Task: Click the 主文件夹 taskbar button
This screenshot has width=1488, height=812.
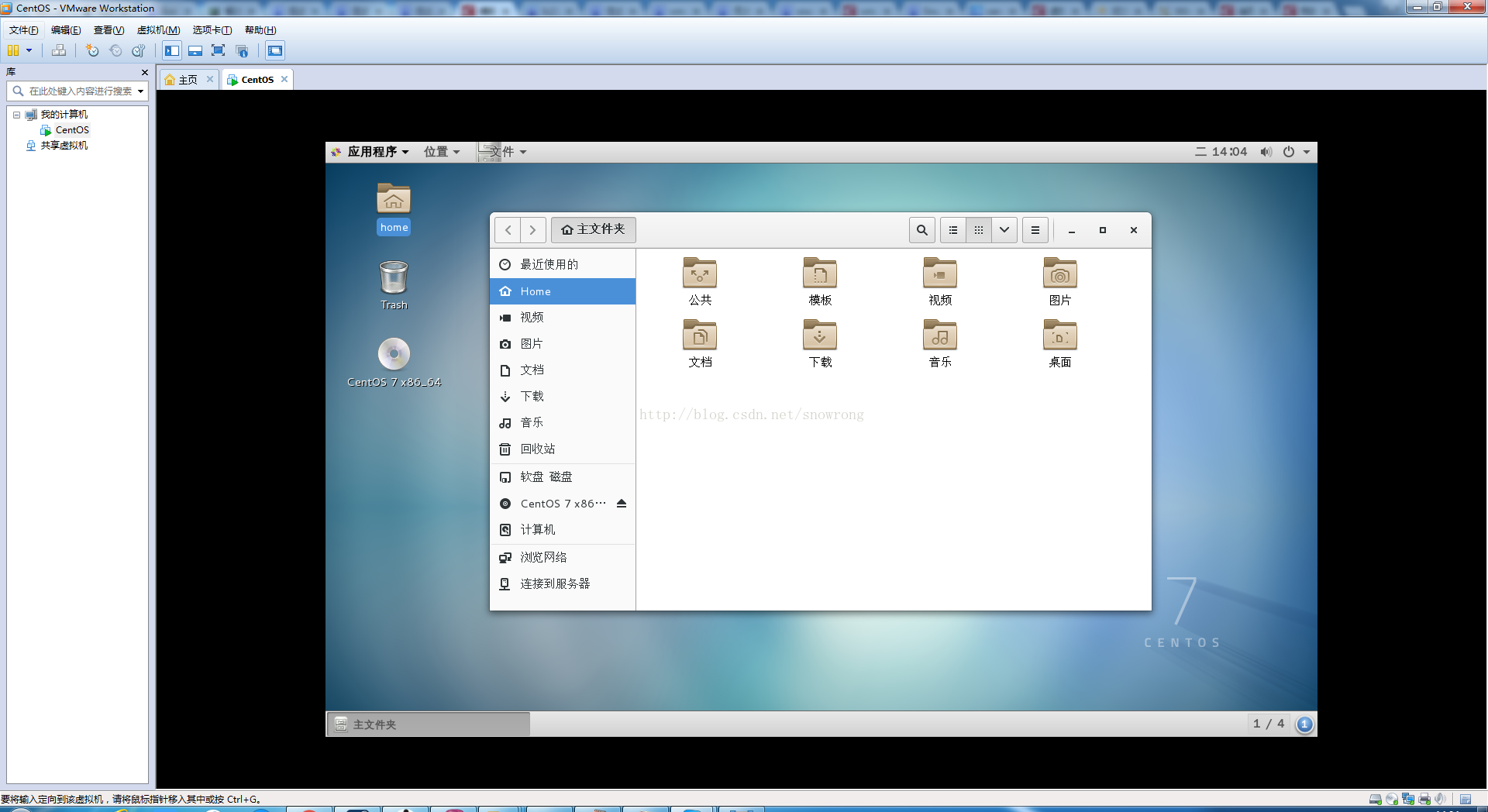Action: pyautogui.click(x=429, y=724)
